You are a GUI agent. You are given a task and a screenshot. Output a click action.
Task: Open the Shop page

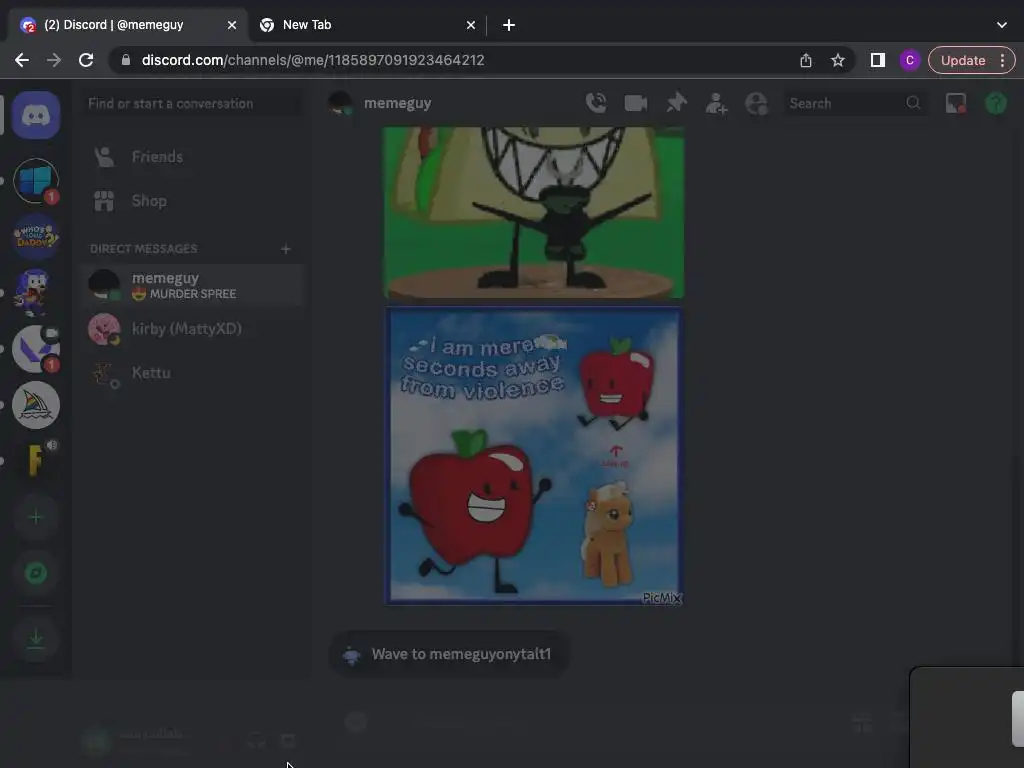(192, 201)
